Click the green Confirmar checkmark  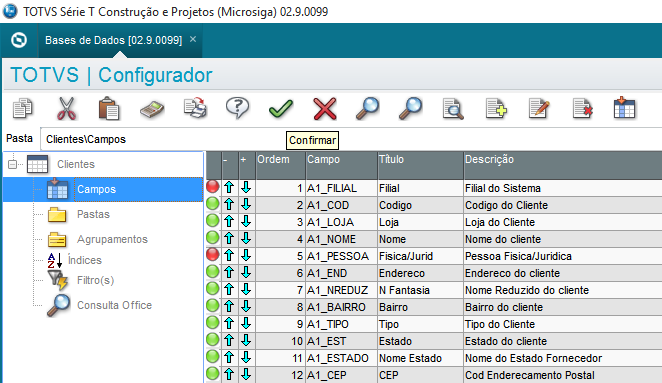click(281, 109)
